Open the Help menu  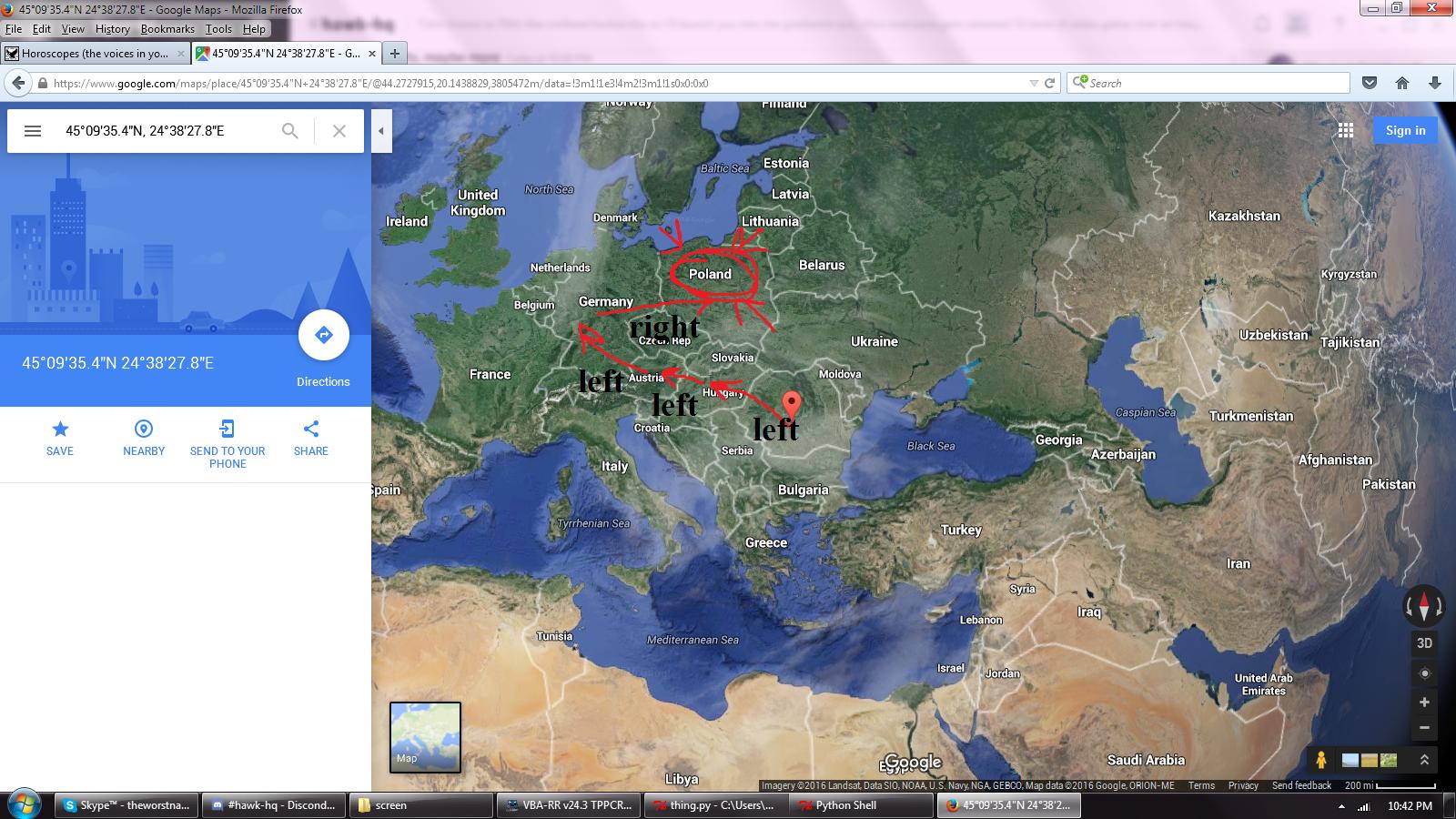(x=254, y=29)
